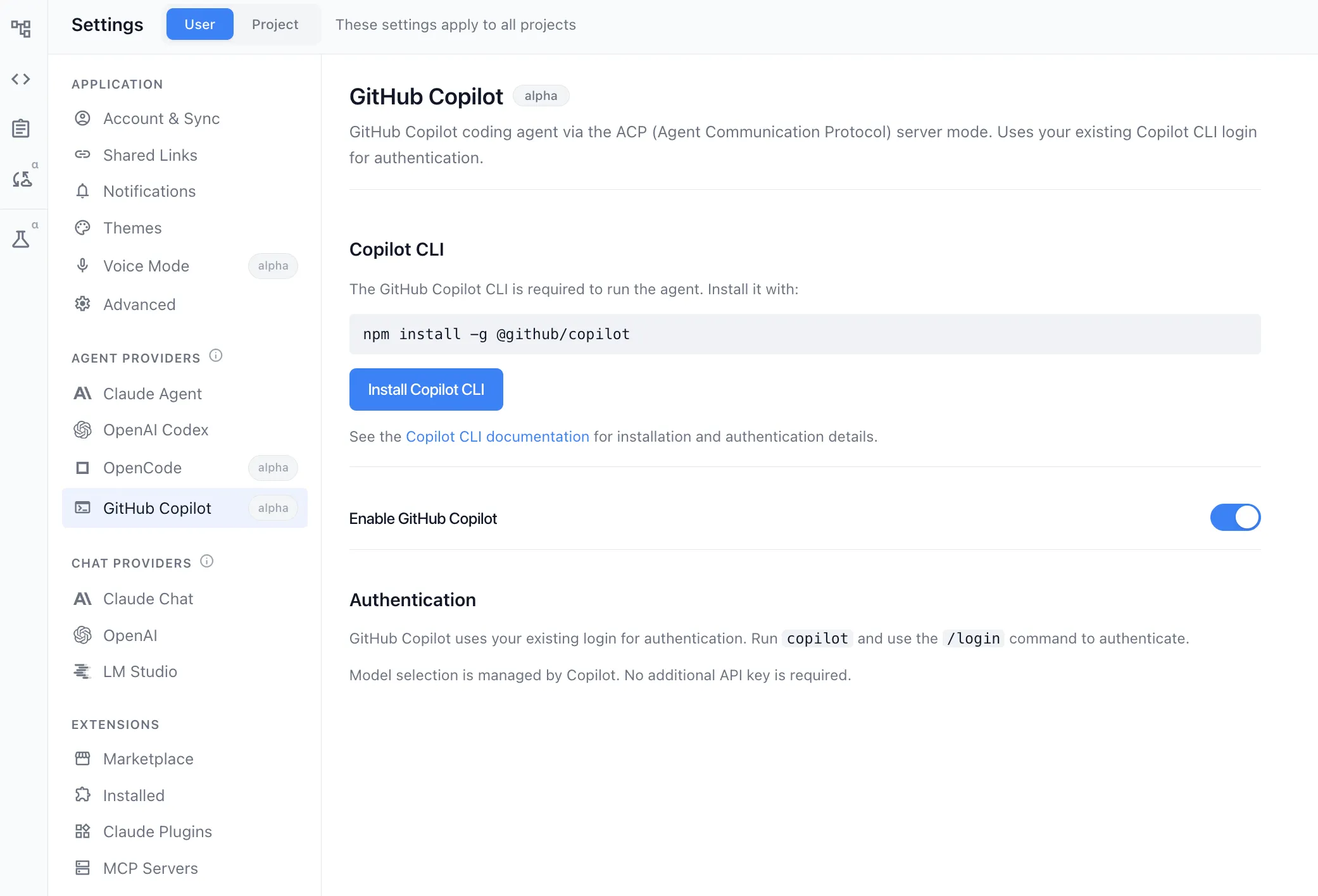Open Account & Sync settings
This screenshot has width=1318, height=896.
click(x=185, y=118)
